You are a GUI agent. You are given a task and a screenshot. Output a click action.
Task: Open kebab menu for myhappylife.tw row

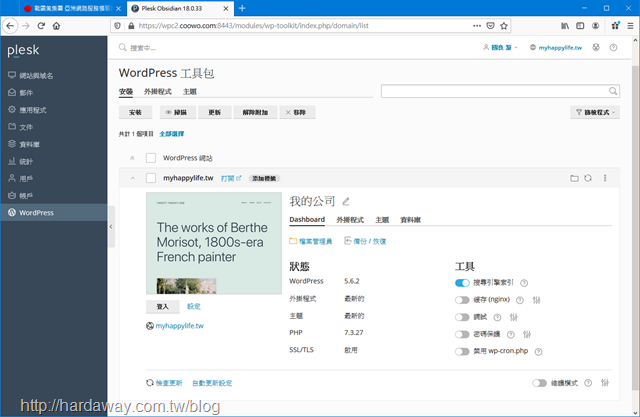point(605,178)
